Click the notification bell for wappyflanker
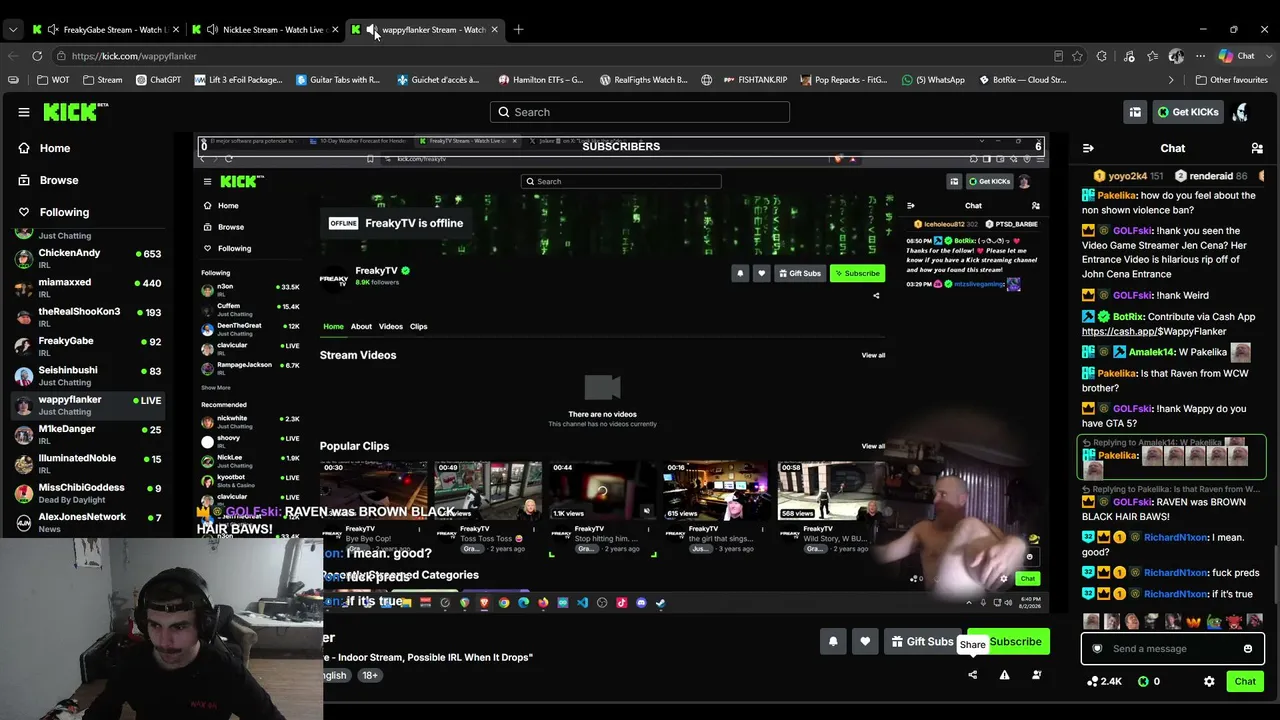This screenshot has height=720, width=1280. point(833,642)
